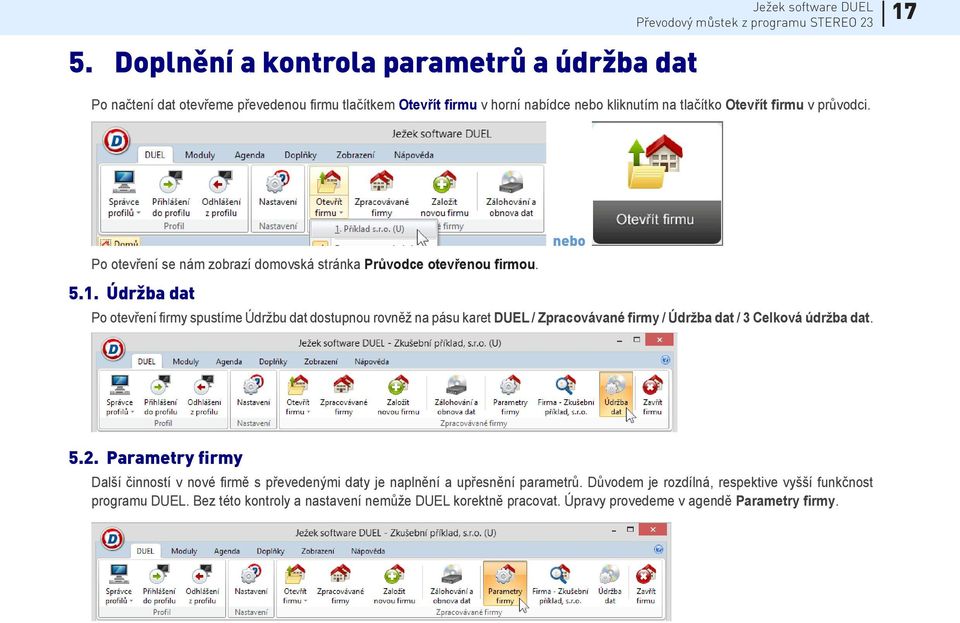This screenshot has height=623, width=960.
Task: Click the Domů page tab under the top ribbon
Action: click(x=121, y=242)
